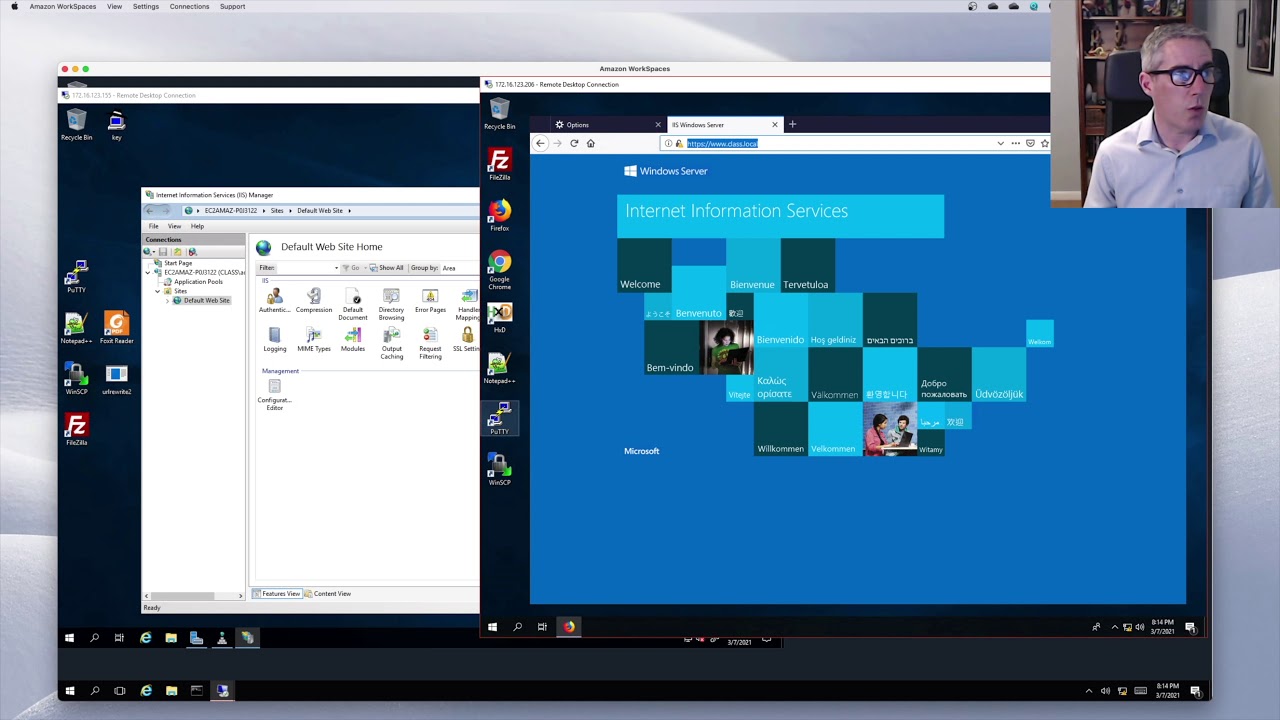Click the IIS Filter text field
1280x720 pixels.
pos(304,268)
